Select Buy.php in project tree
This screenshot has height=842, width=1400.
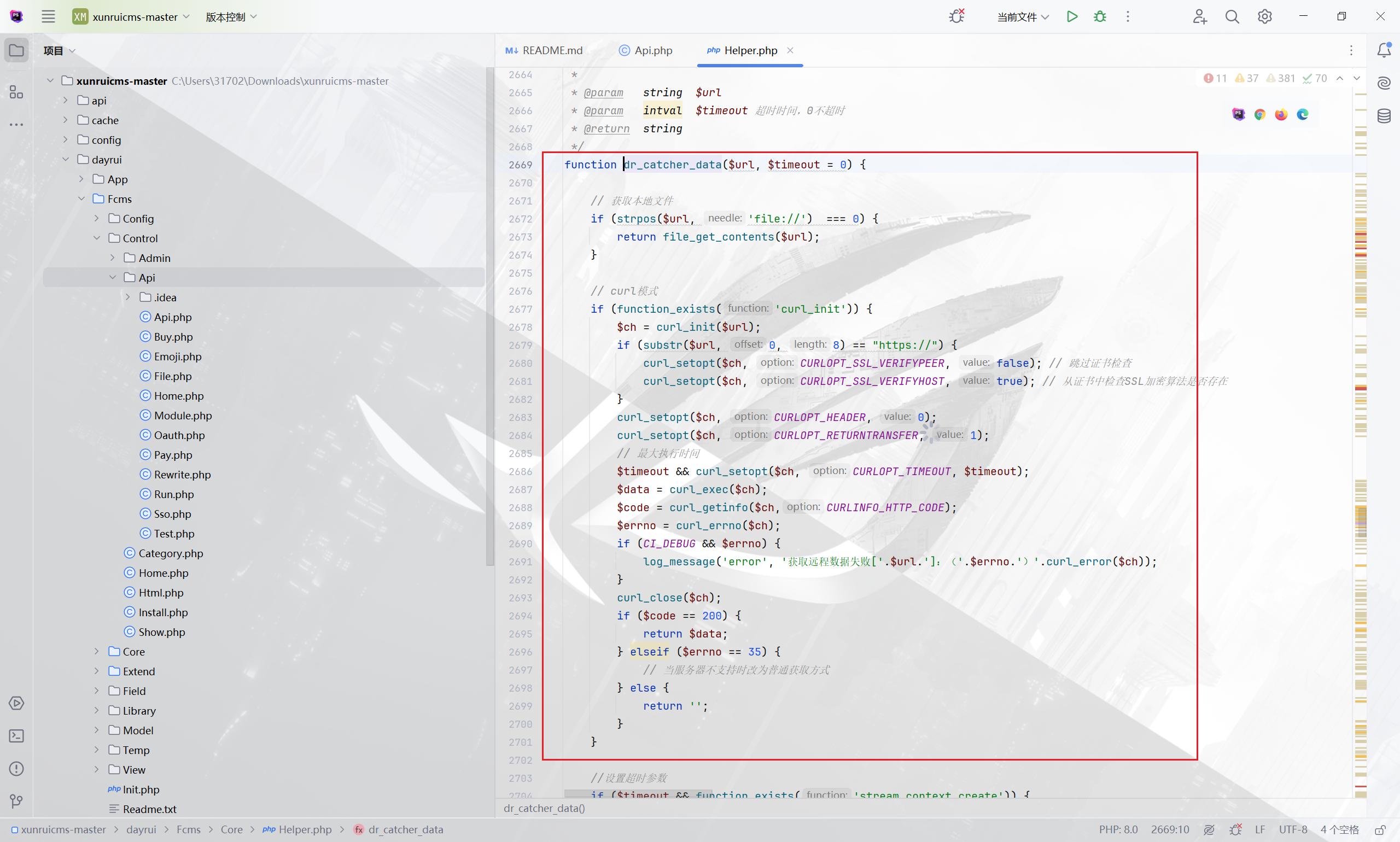(173, 336)
